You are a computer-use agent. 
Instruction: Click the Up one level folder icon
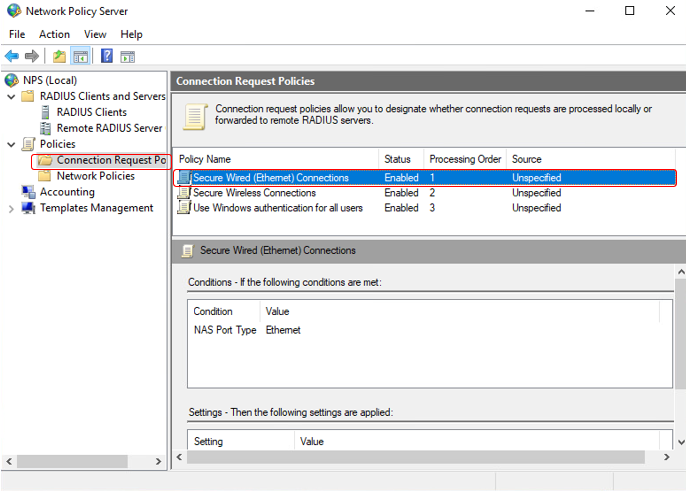click(59, 56)
